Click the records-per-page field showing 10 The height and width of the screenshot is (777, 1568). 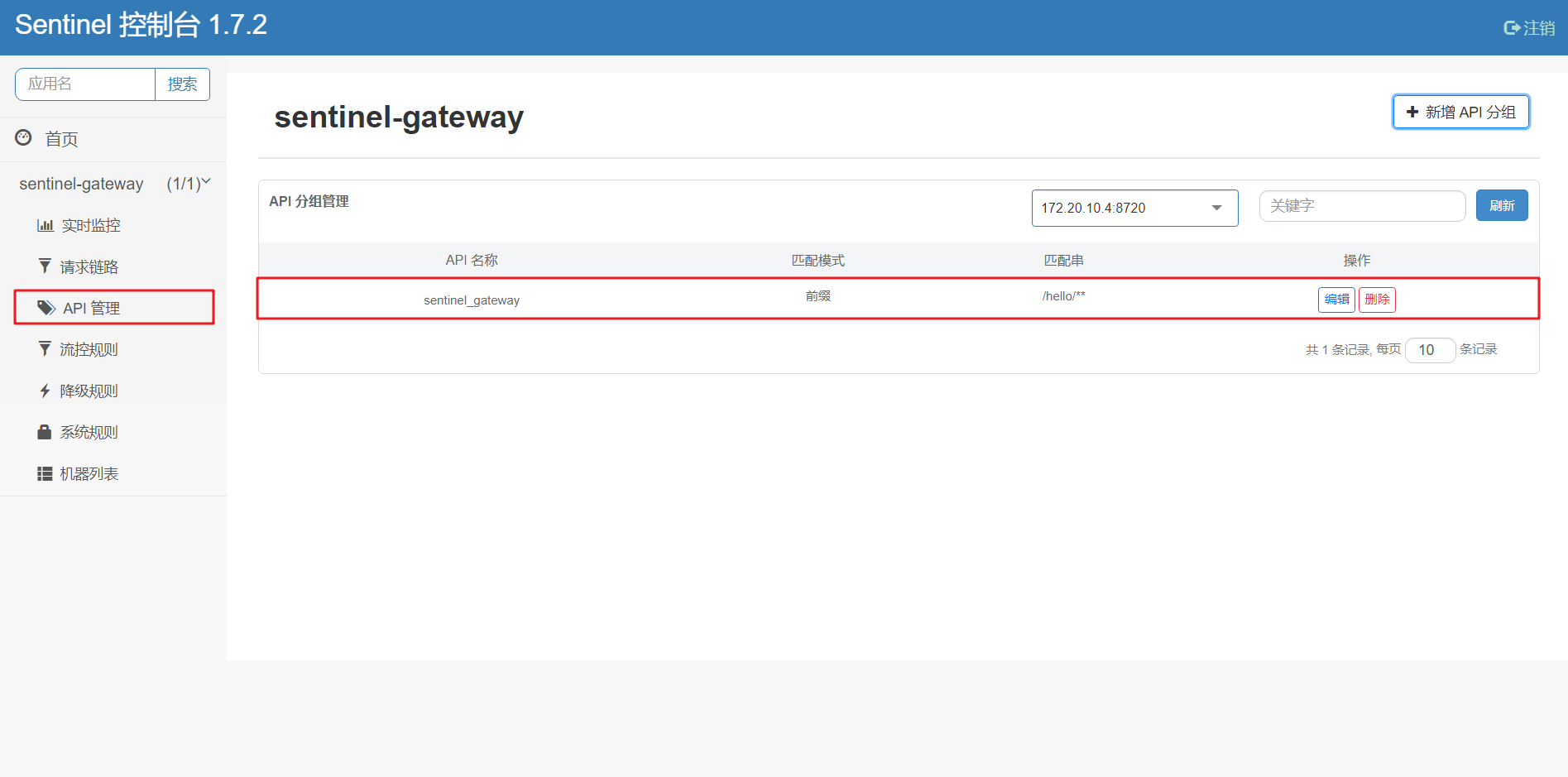tap(1430, 350)
